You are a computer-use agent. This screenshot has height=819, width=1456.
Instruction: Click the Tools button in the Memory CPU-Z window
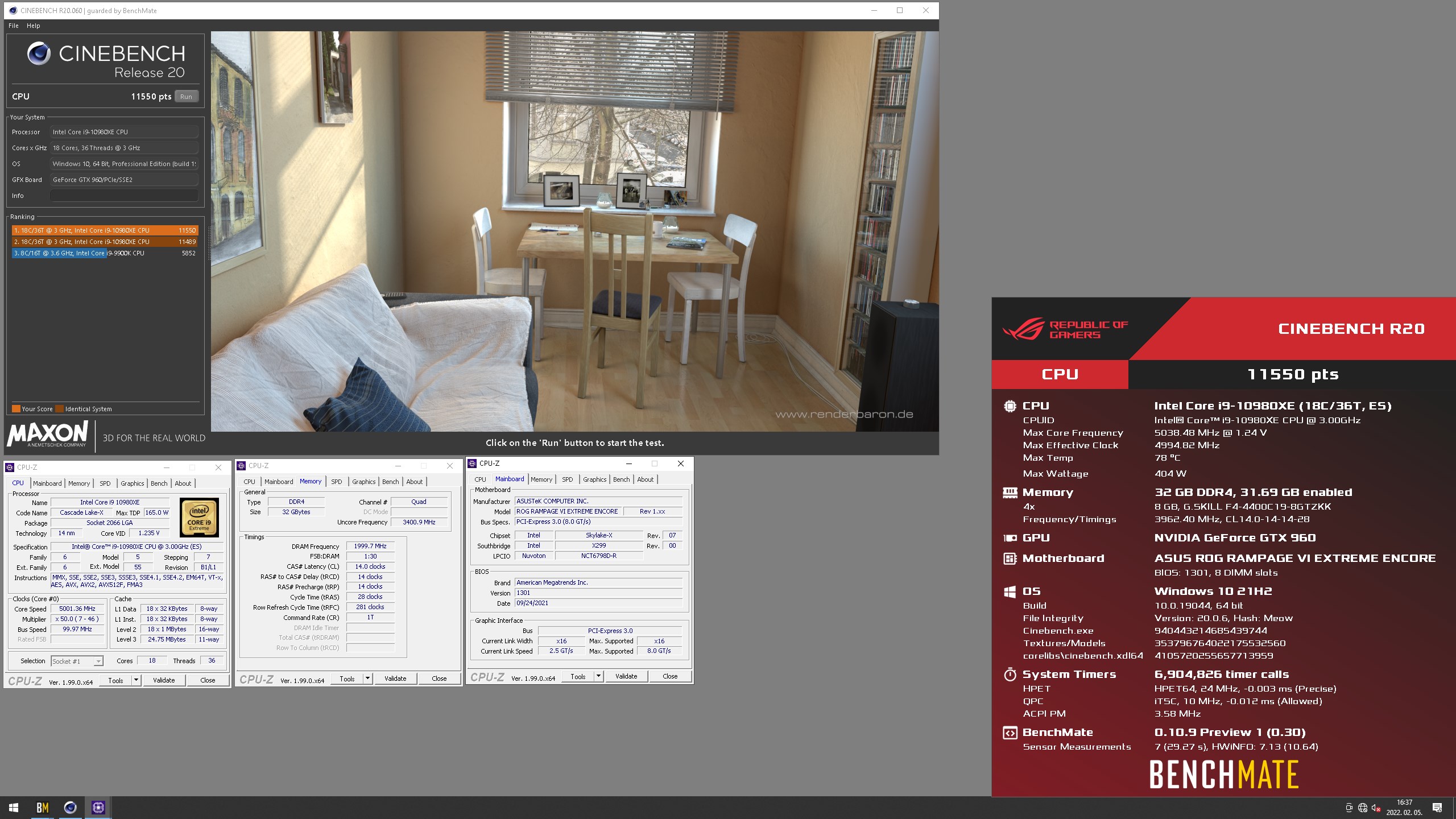tap(347, 679)
